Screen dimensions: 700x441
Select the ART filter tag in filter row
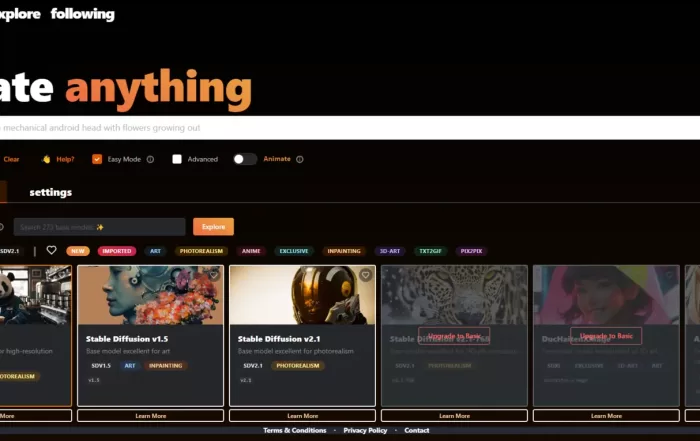[x=155, y=251]
